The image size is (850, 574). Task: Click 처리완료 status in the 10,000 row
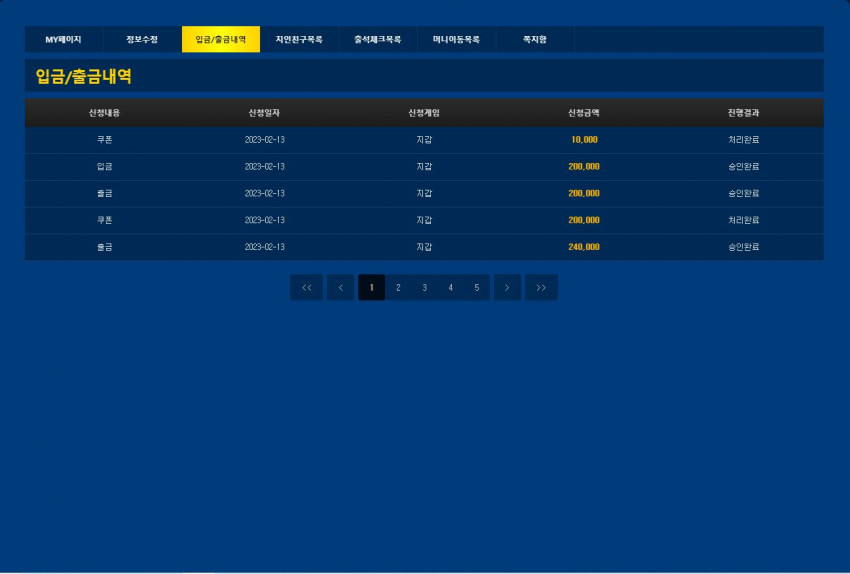743,140
